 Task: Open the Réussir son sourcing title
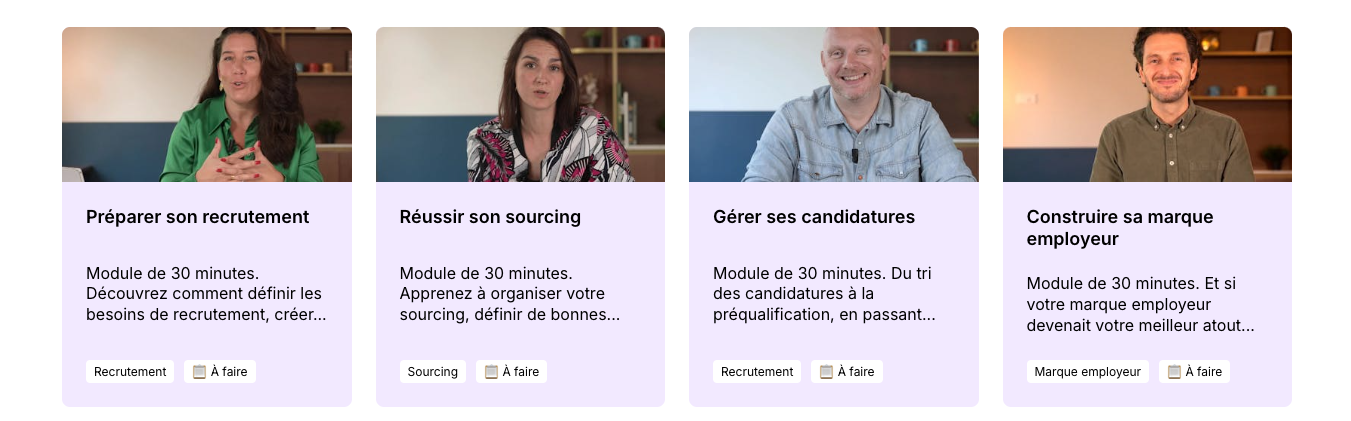click(x=490, y=217)
